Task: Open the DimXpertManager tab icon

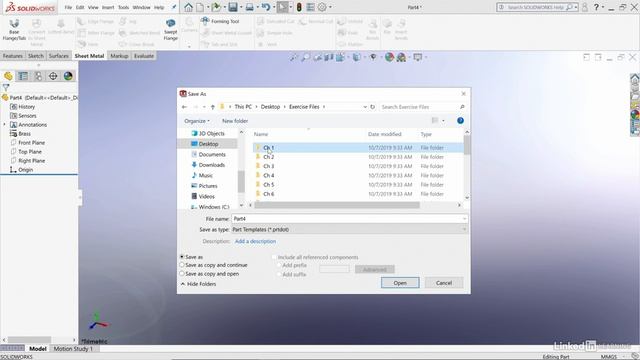Action: pos(53,76)
